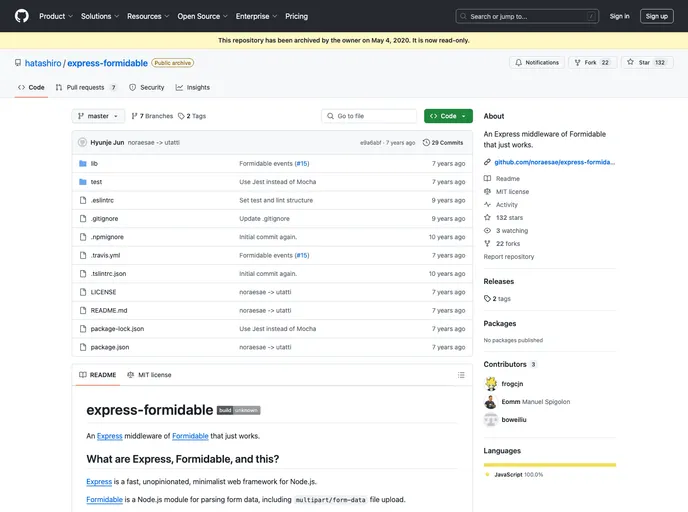Open the green Code dropdown button
The height and width of the screenshot is (512, 688).
(448, 116)
